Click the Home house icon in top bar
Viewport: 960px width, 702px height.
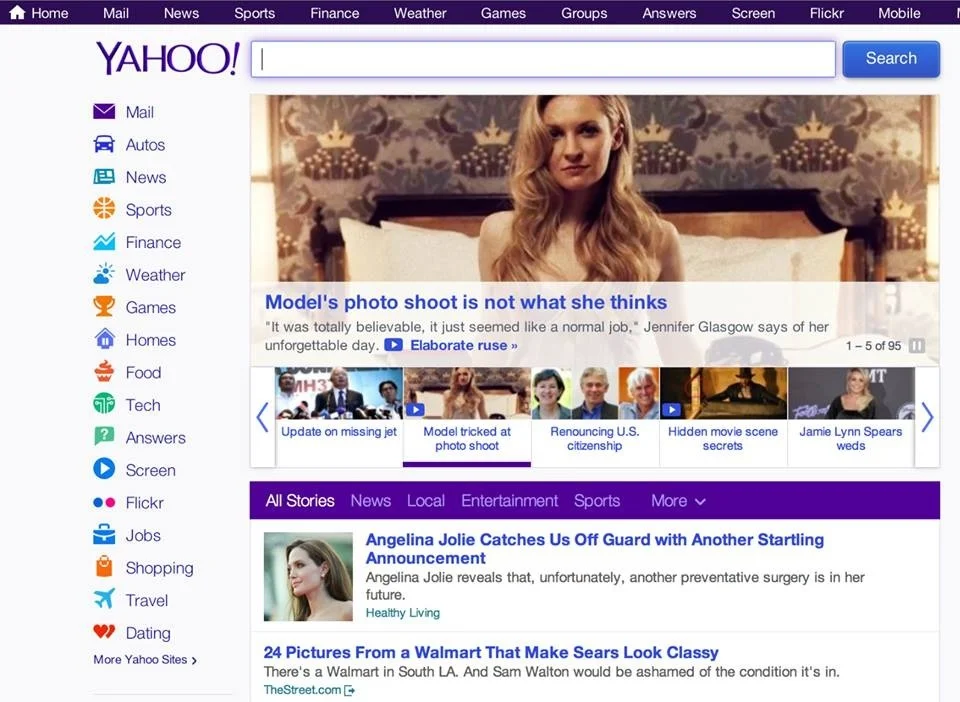(x=17, y=13)
